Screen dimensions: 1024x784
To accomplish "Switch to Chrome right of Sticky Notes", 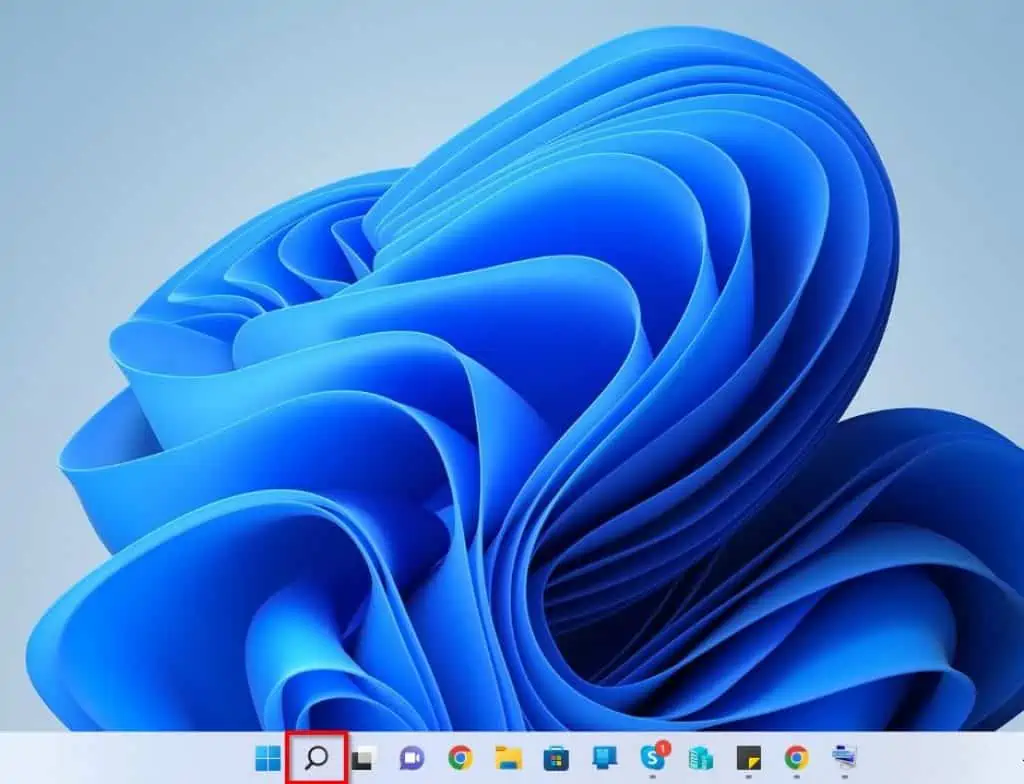I will (796, 758).
